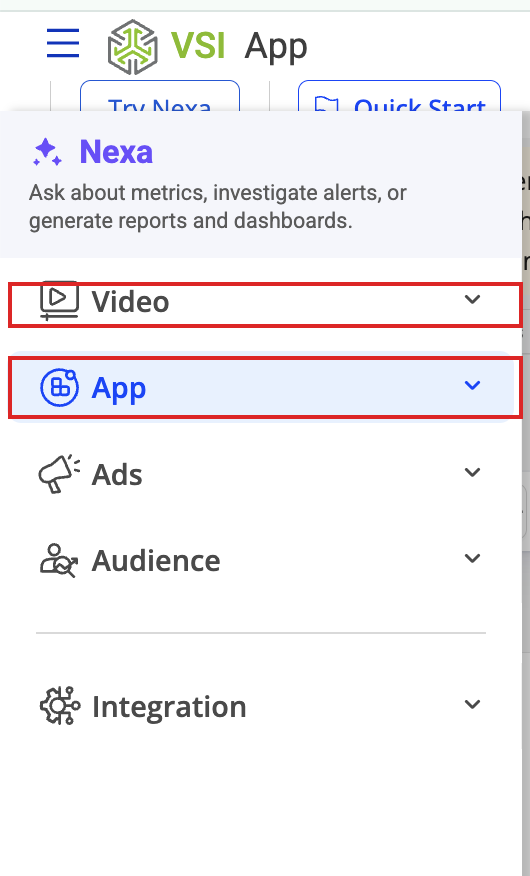Expand the Integration chevron

472,704
